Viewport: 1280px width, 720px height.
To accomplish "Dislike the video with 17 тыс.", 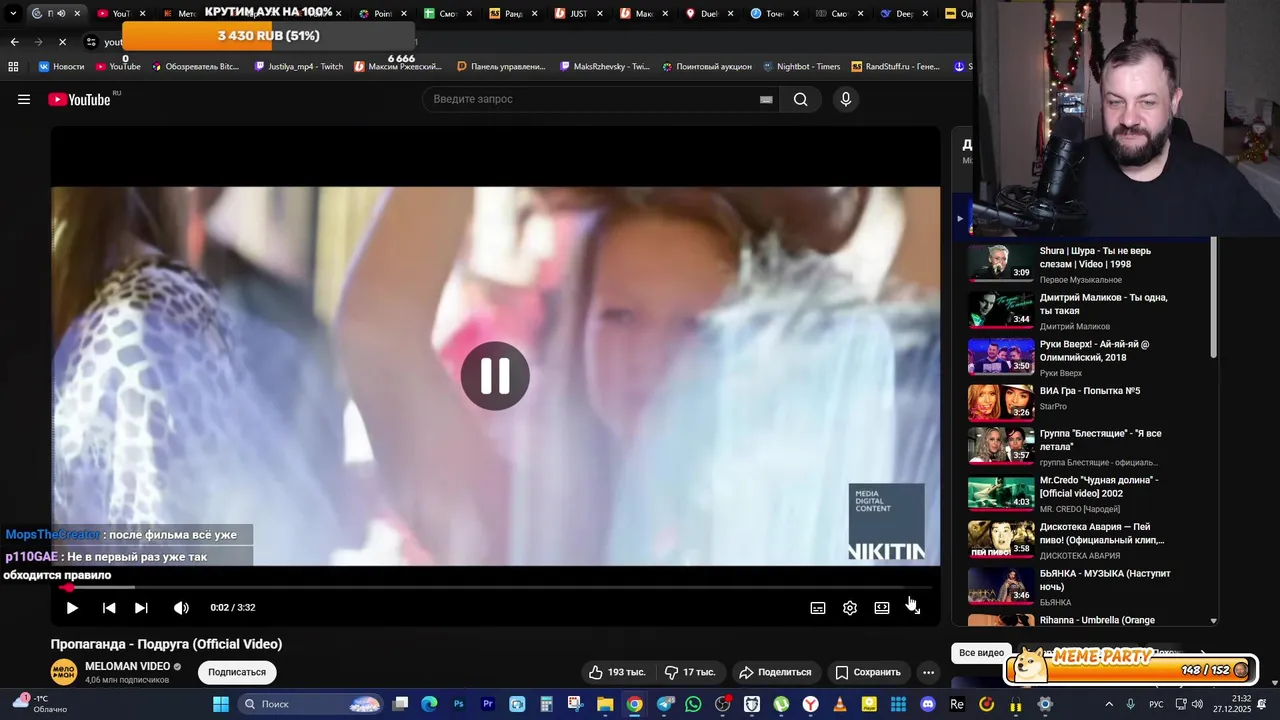I will click(691, 672).
